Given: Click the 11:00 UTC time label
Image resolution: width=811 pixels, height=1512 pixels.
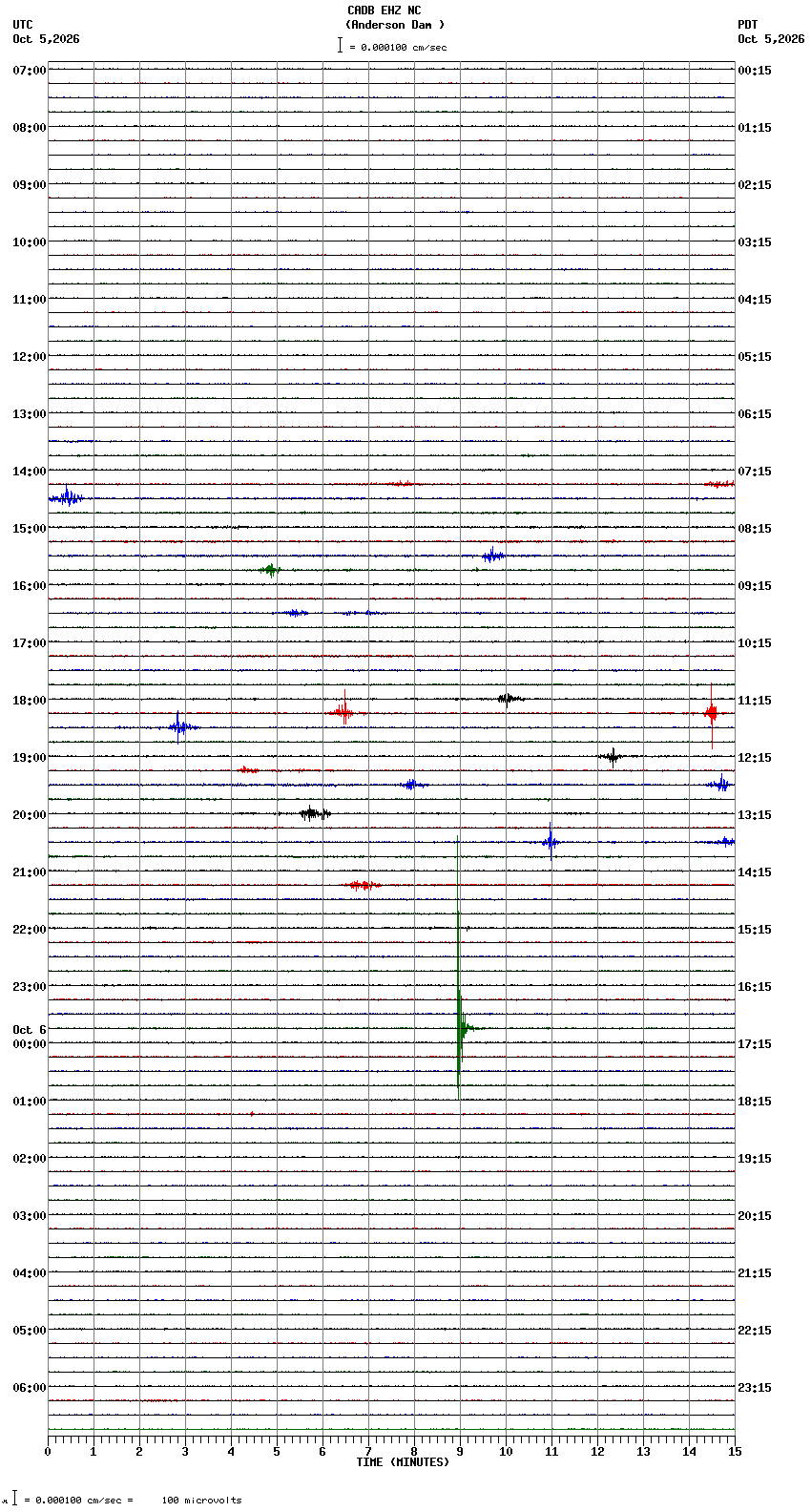Looking at the screenshot, I should coord(30,300).
